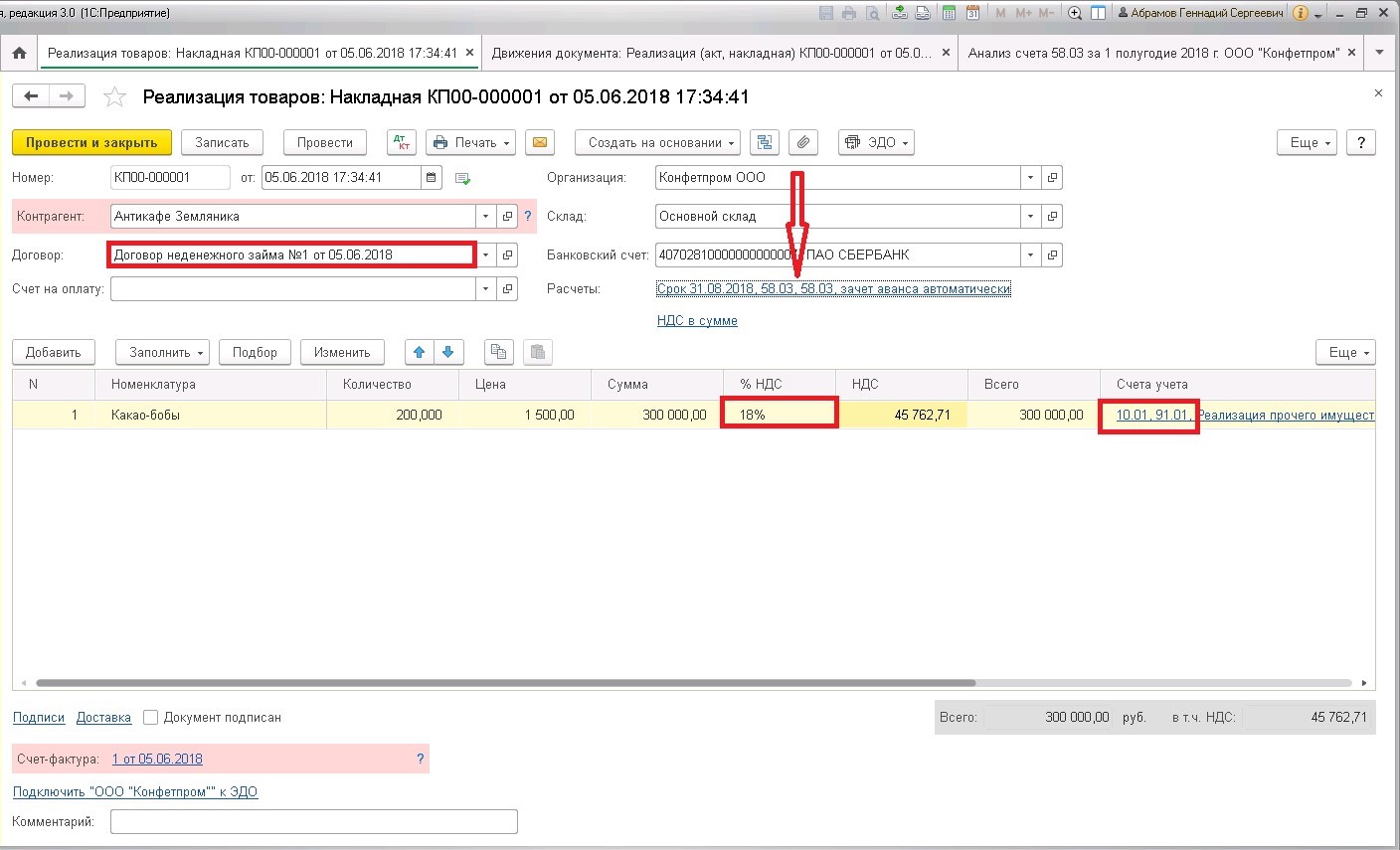Go forward with the right arrow

pyautogui.click(x=67, y=96)
